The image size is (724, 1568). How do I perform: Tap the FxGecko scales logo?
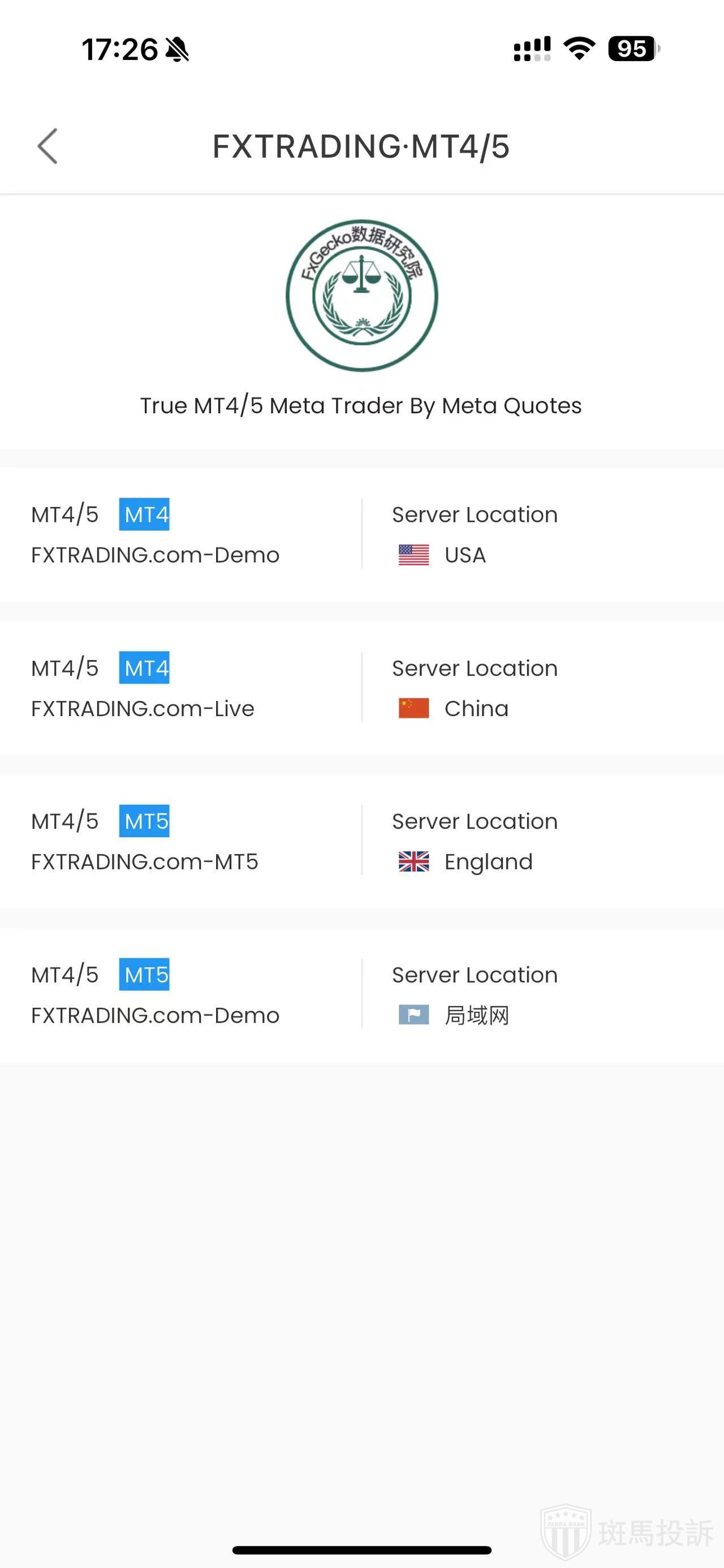tap(361, 295)
